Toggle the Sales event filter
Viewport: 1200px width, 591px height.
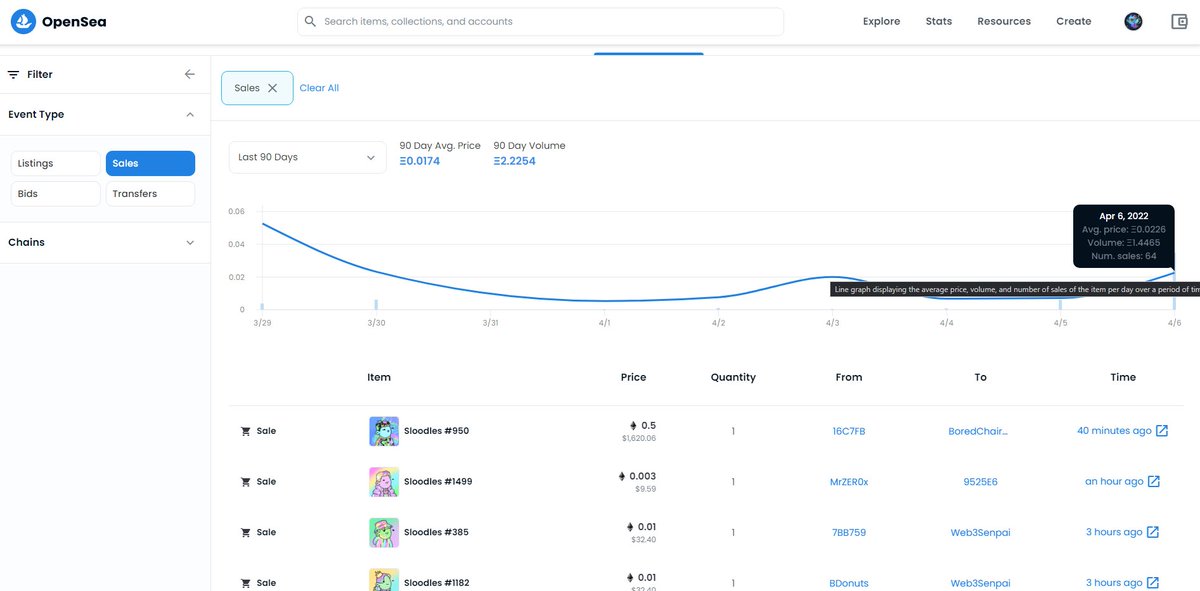150,163
